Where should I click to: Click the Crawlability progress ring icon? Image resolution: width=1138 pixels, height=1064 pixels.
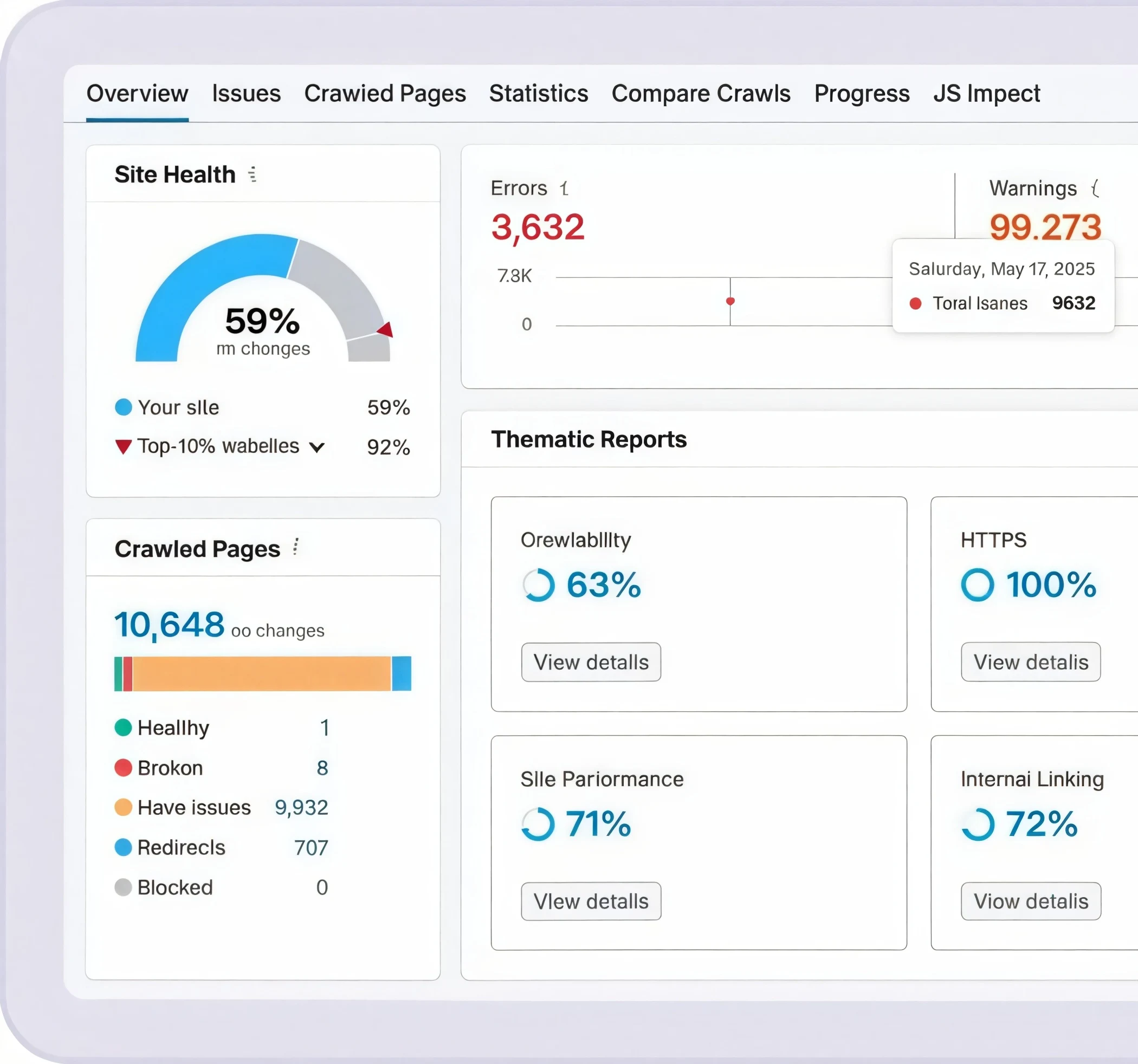pyautogui.click(x=538, y=585)
